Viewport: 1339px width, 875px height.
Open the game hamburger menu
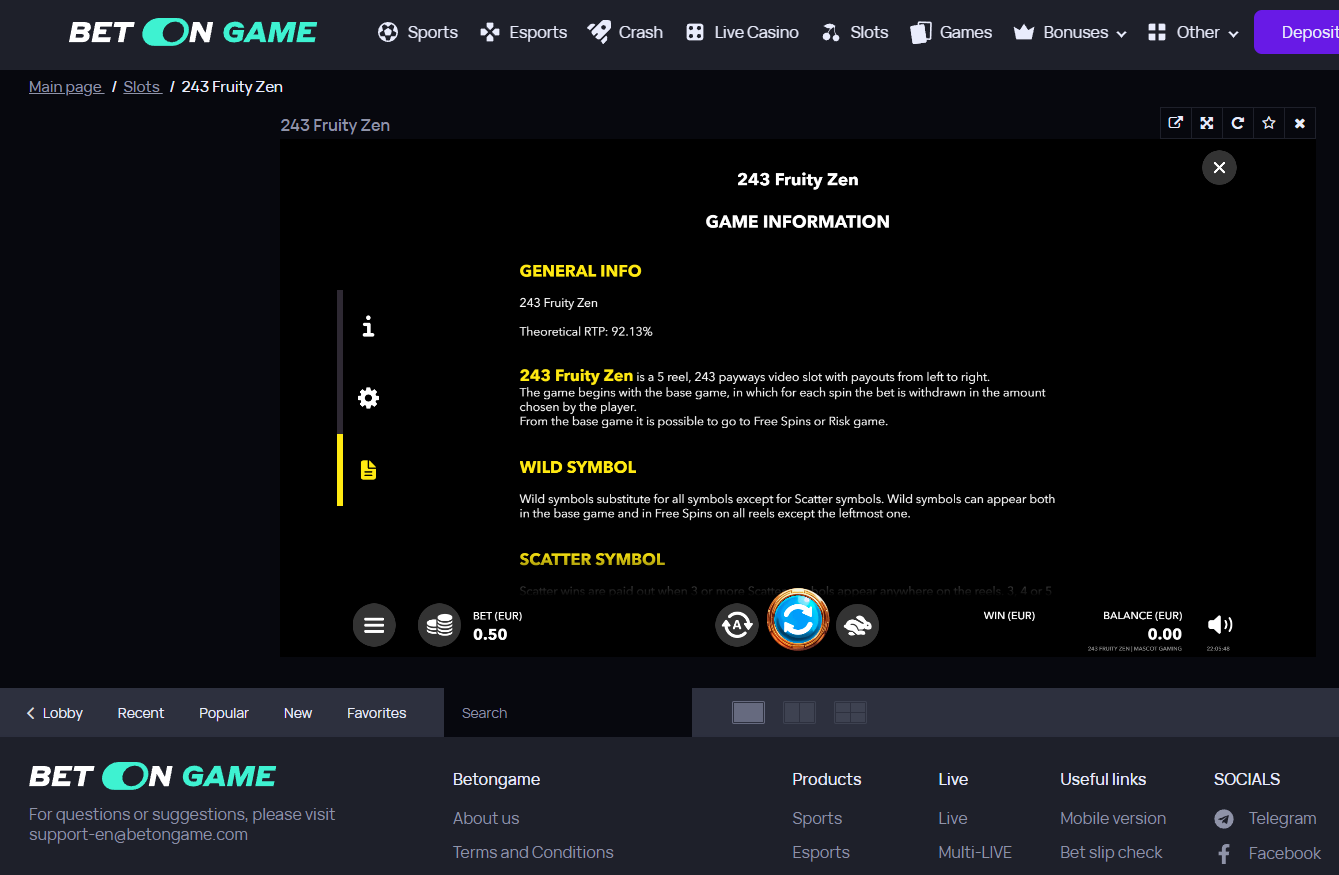click(374, 625)
